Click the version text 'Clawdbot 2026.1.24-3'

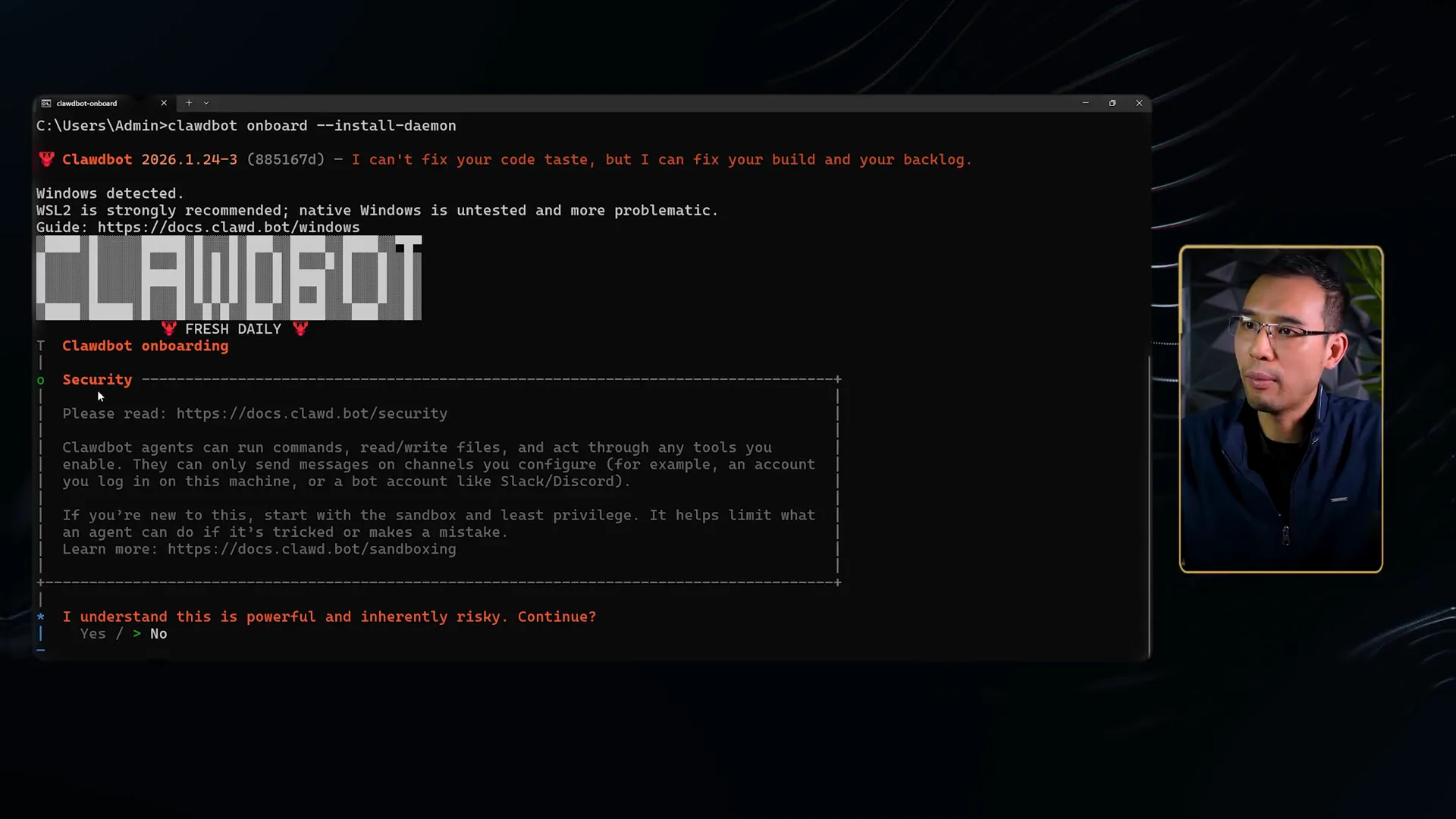(149, 159)
